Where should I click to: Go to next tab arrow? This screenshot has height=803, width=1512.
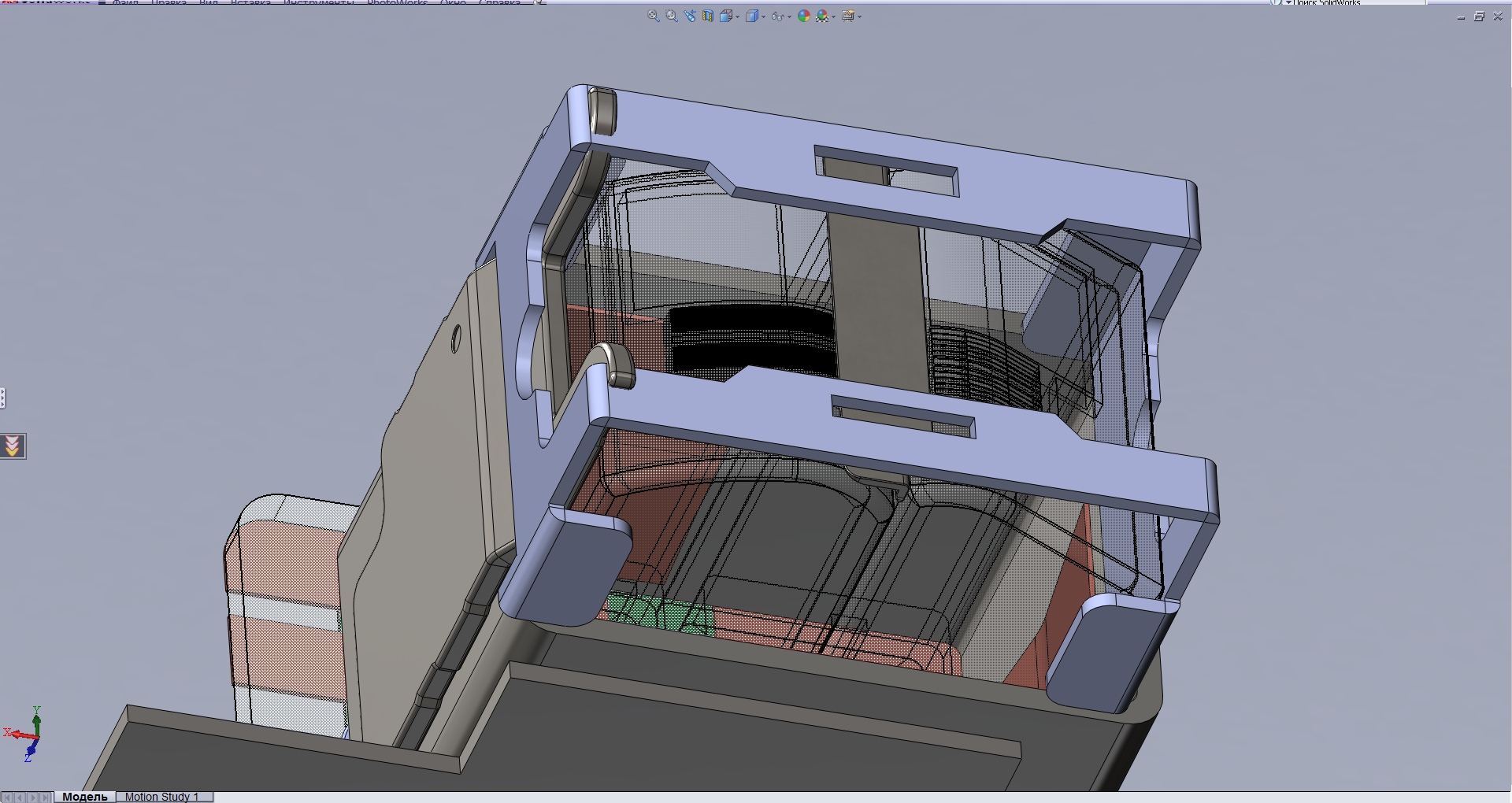click(33, 797)
